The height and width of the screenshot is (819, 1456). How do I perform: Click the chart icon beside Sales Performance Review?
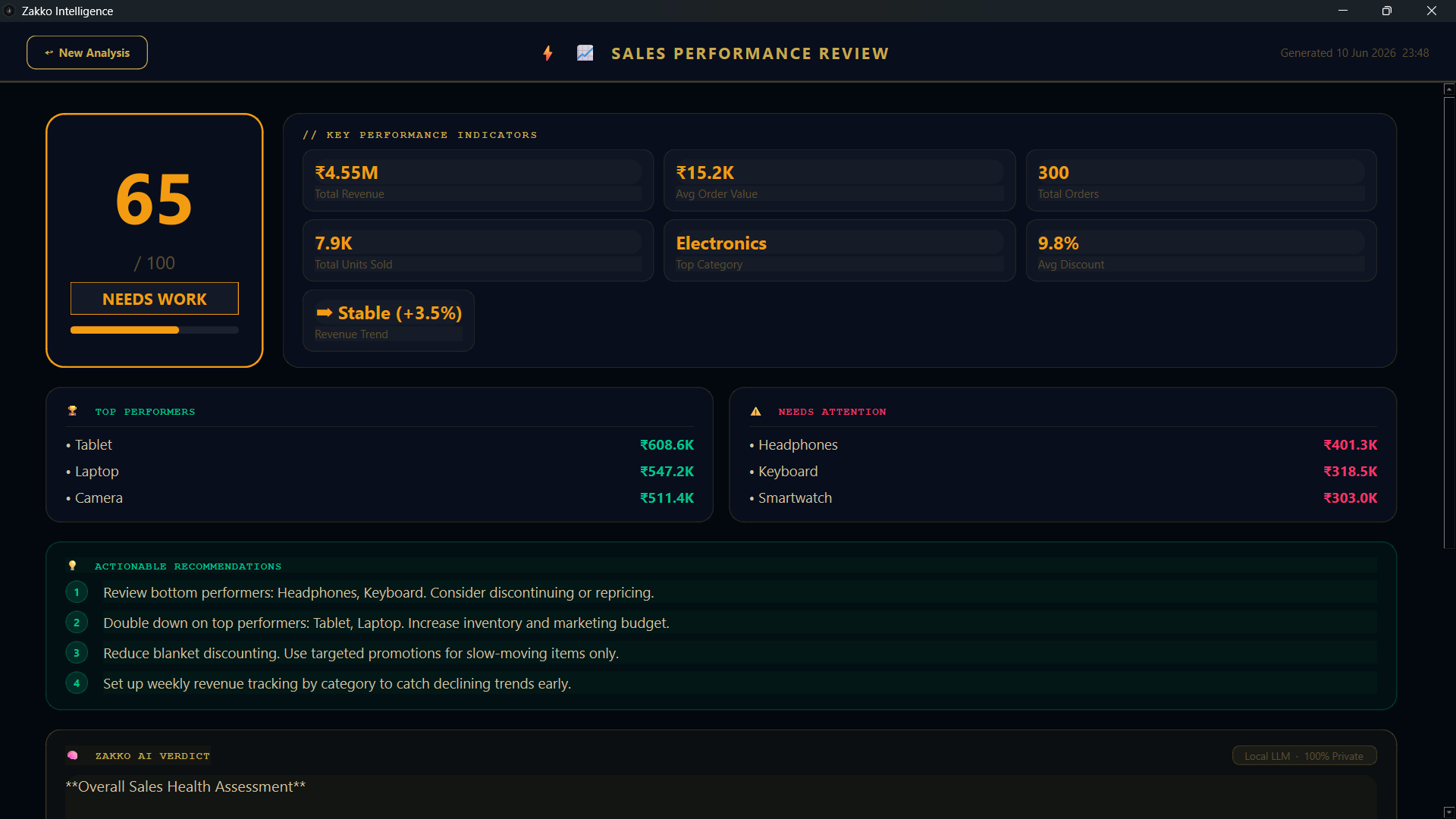click(585, 53)
